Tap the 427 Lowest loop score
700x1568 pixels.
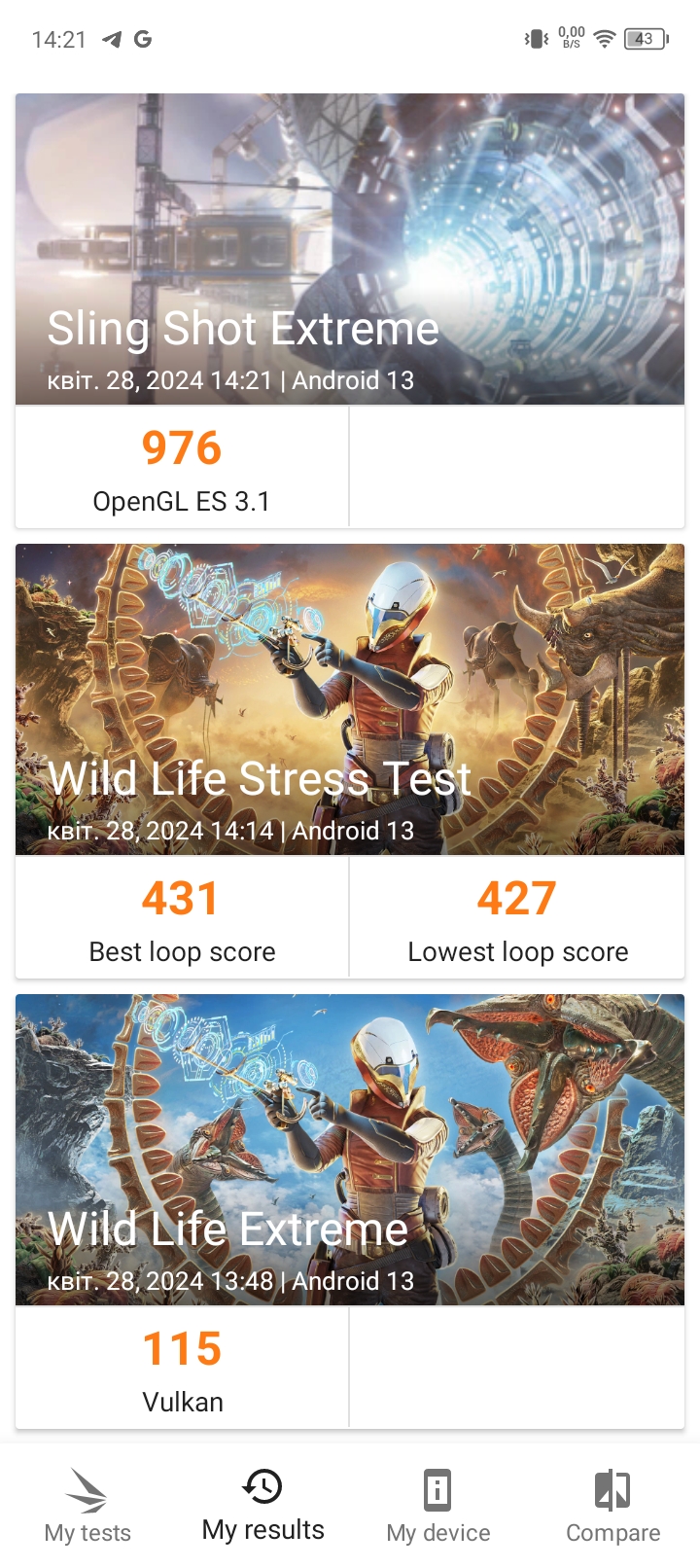click(517, 918)
